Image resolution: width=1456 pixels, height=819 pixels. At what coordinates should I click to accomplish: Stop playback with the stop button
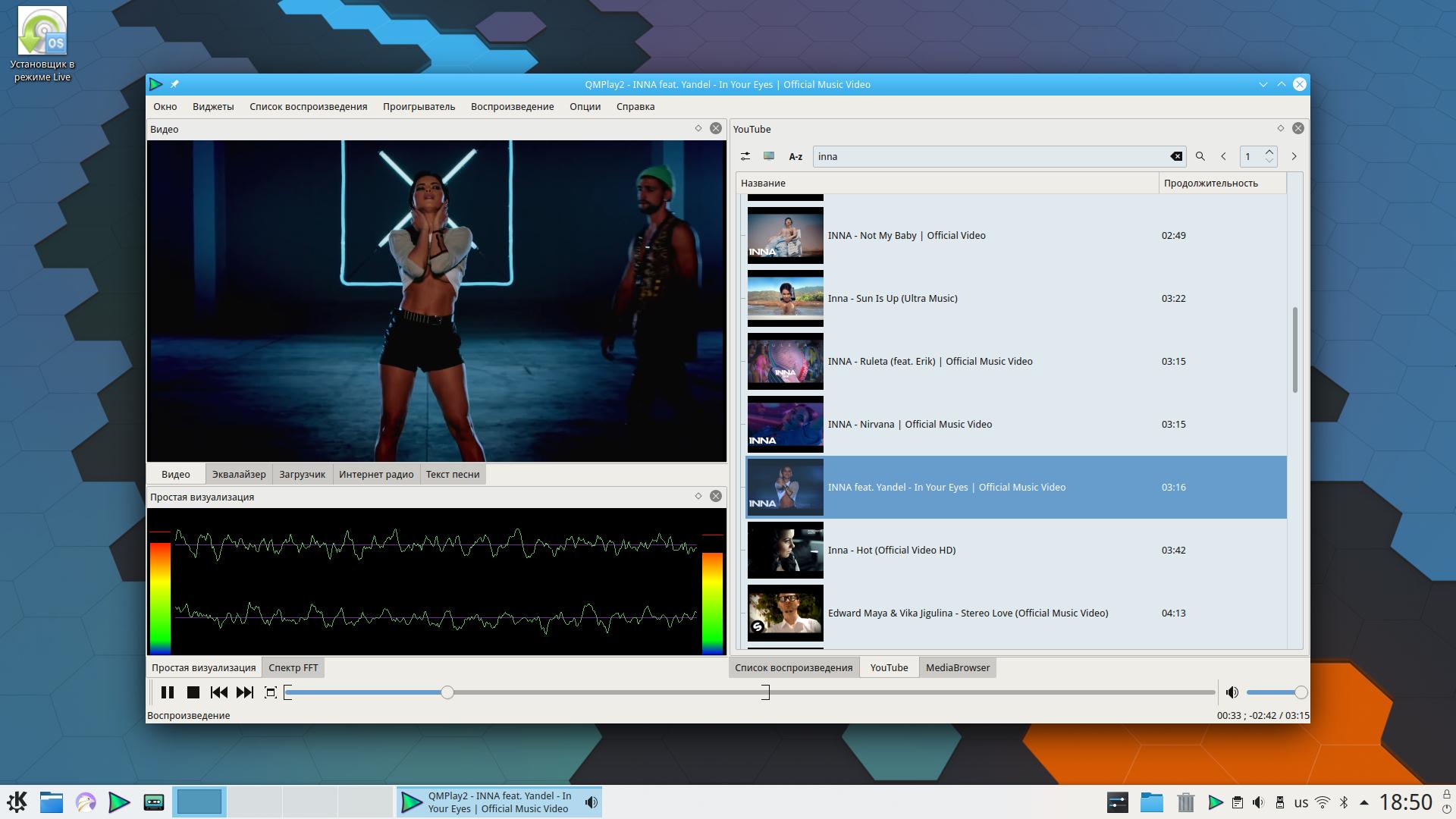pyautogui.click(x=193, y=692)
